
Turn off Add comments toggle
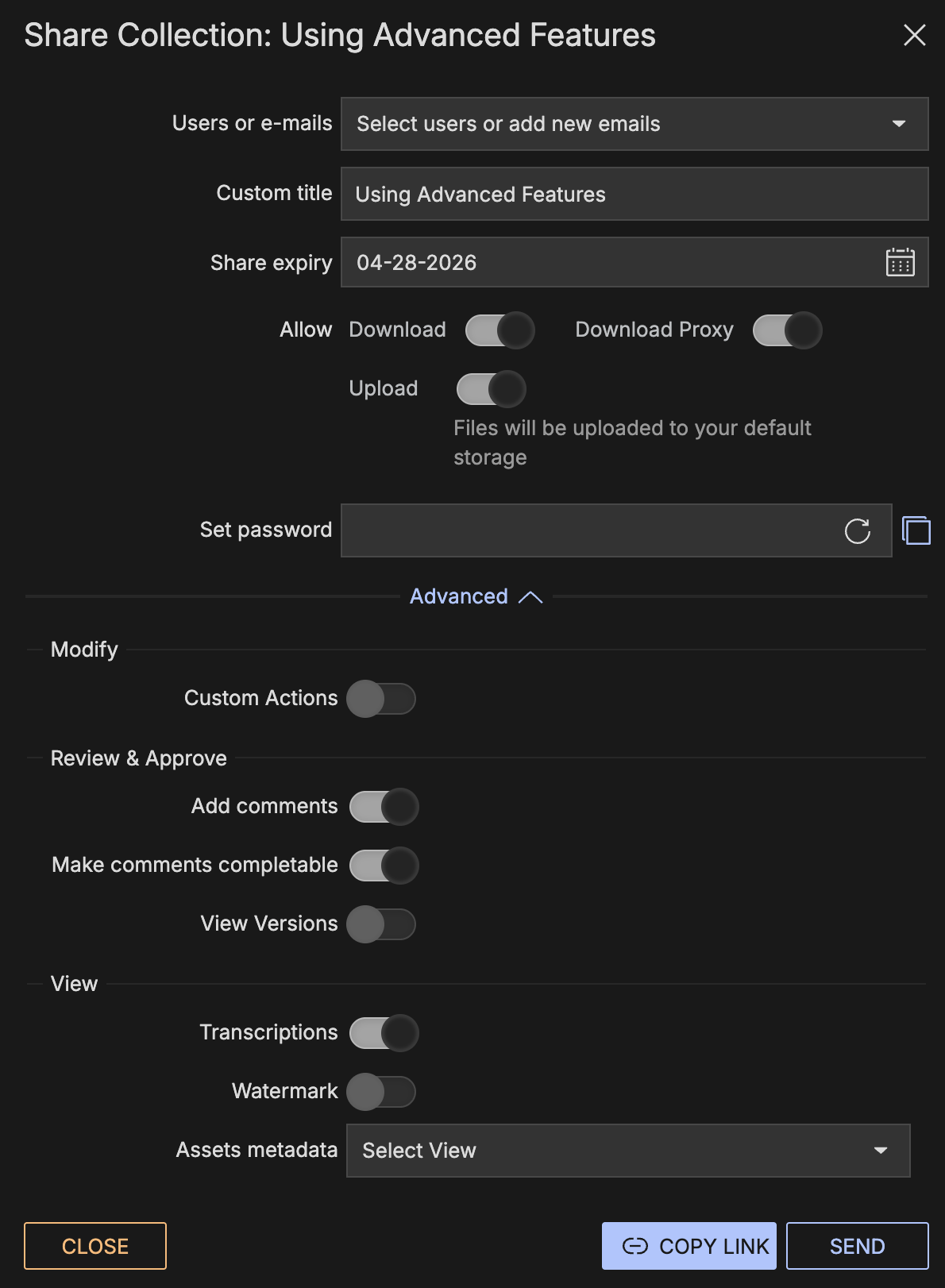coord(384,807)
